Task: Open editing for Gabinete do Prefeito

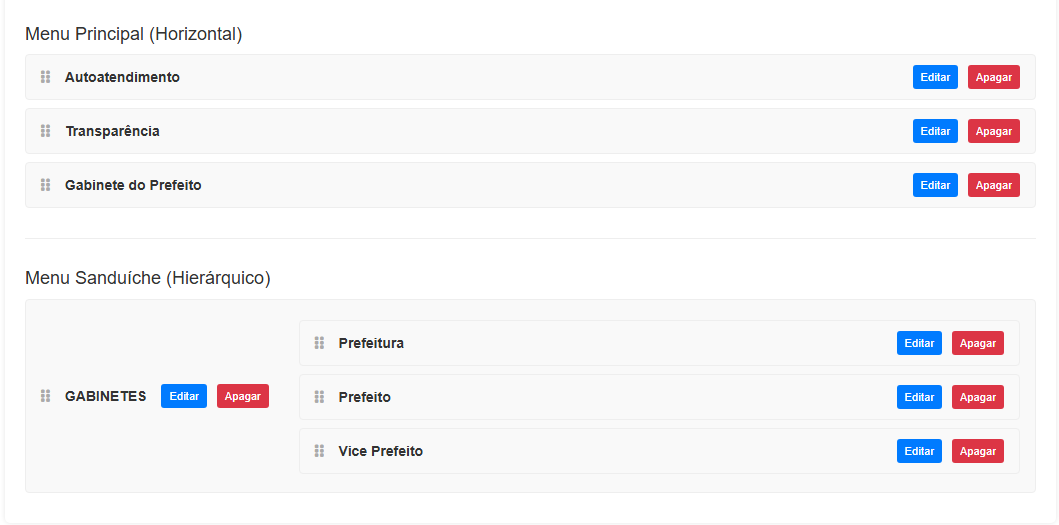Action: click(x=935, y=185)
